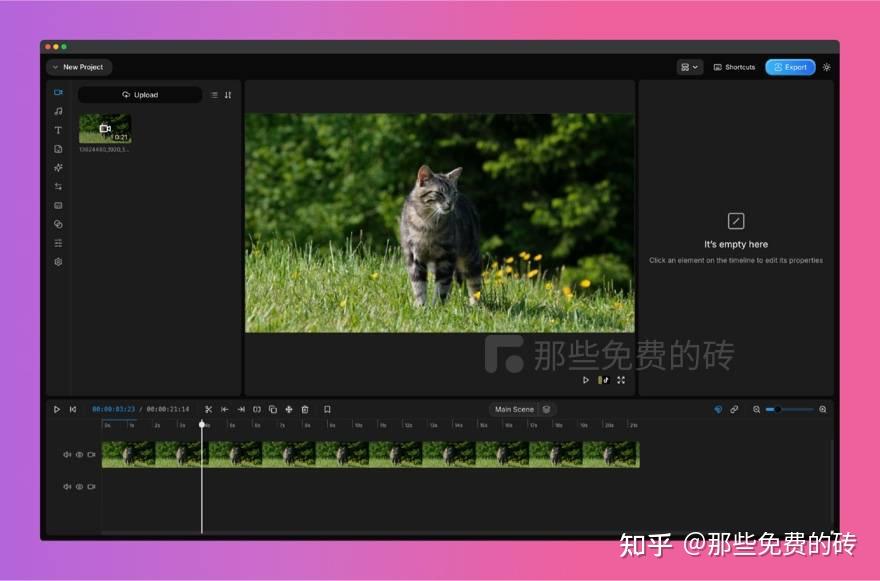Open the Shortcuts menu

(x=733, y=67)
